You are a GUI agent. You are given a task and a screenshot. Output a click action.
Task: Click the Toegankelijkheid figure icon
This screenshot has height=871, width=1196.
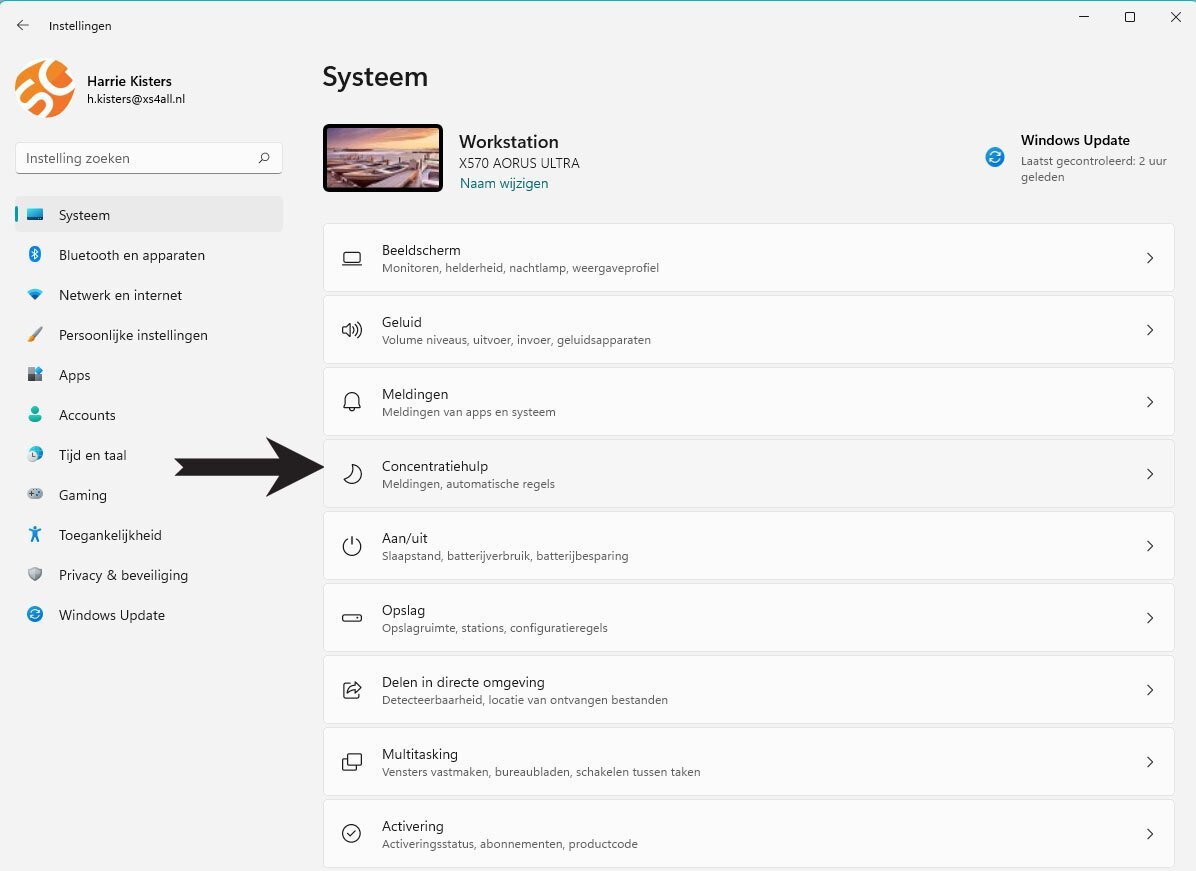(35, 535)
